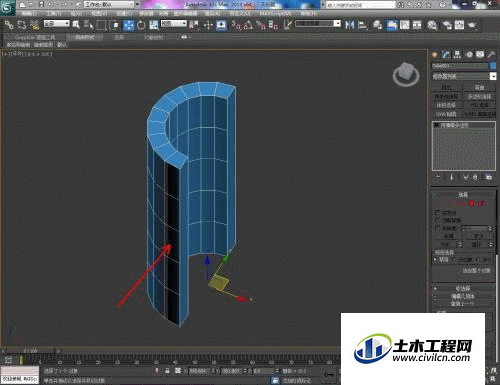
Task: Open the Select by Name dialog
Action: click(88, 25)
